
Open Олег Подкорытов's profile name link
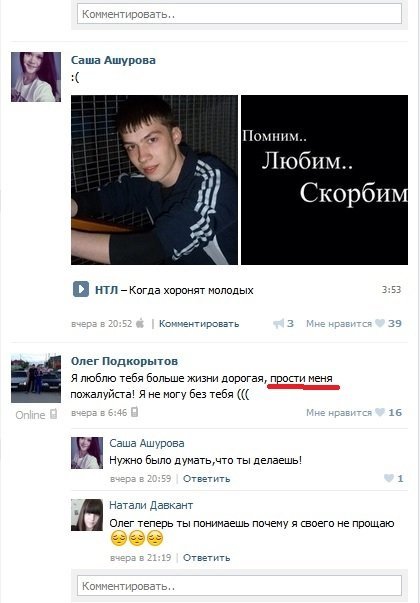(x=125, y=361)
